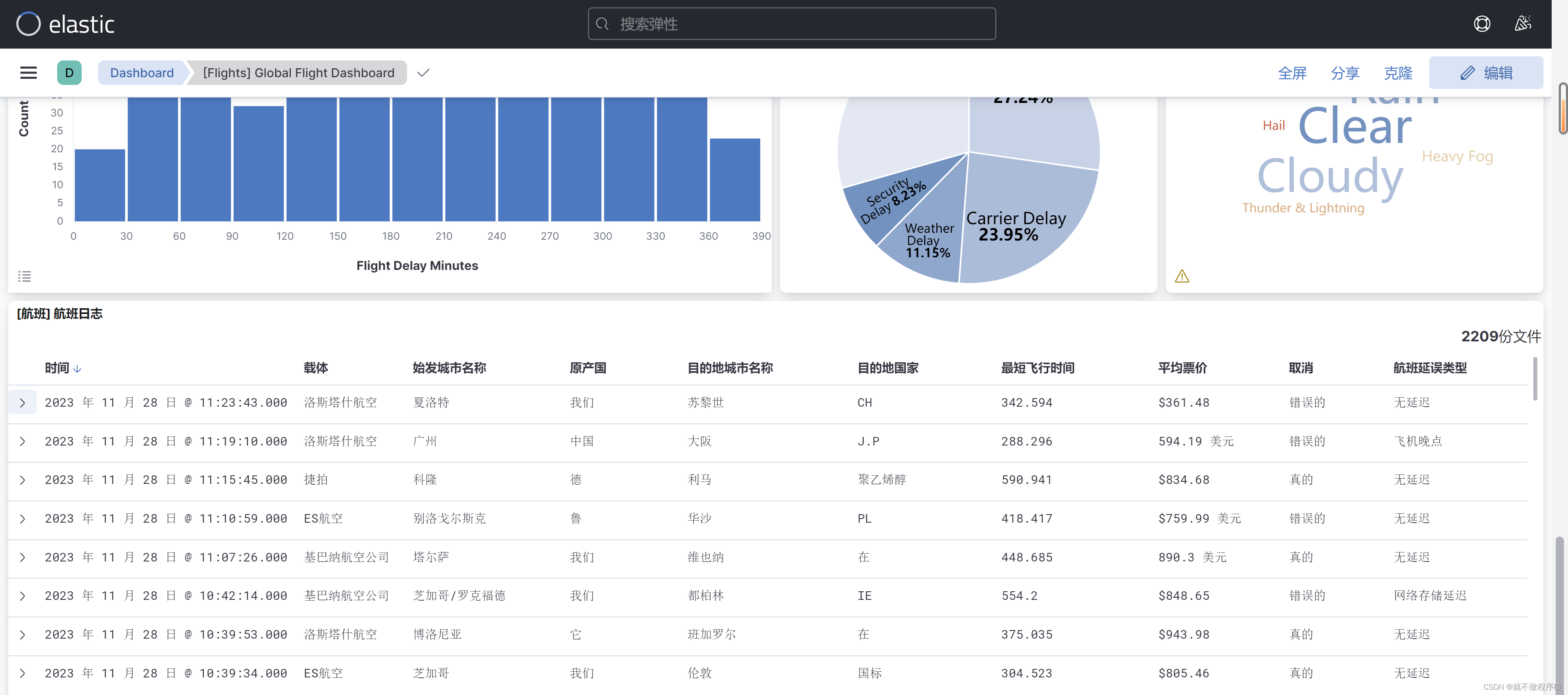Toggle the histogram legend list icon
The width and height of the screenshot is (1568, 695).
pyautogui.click(x=24, y=276)
